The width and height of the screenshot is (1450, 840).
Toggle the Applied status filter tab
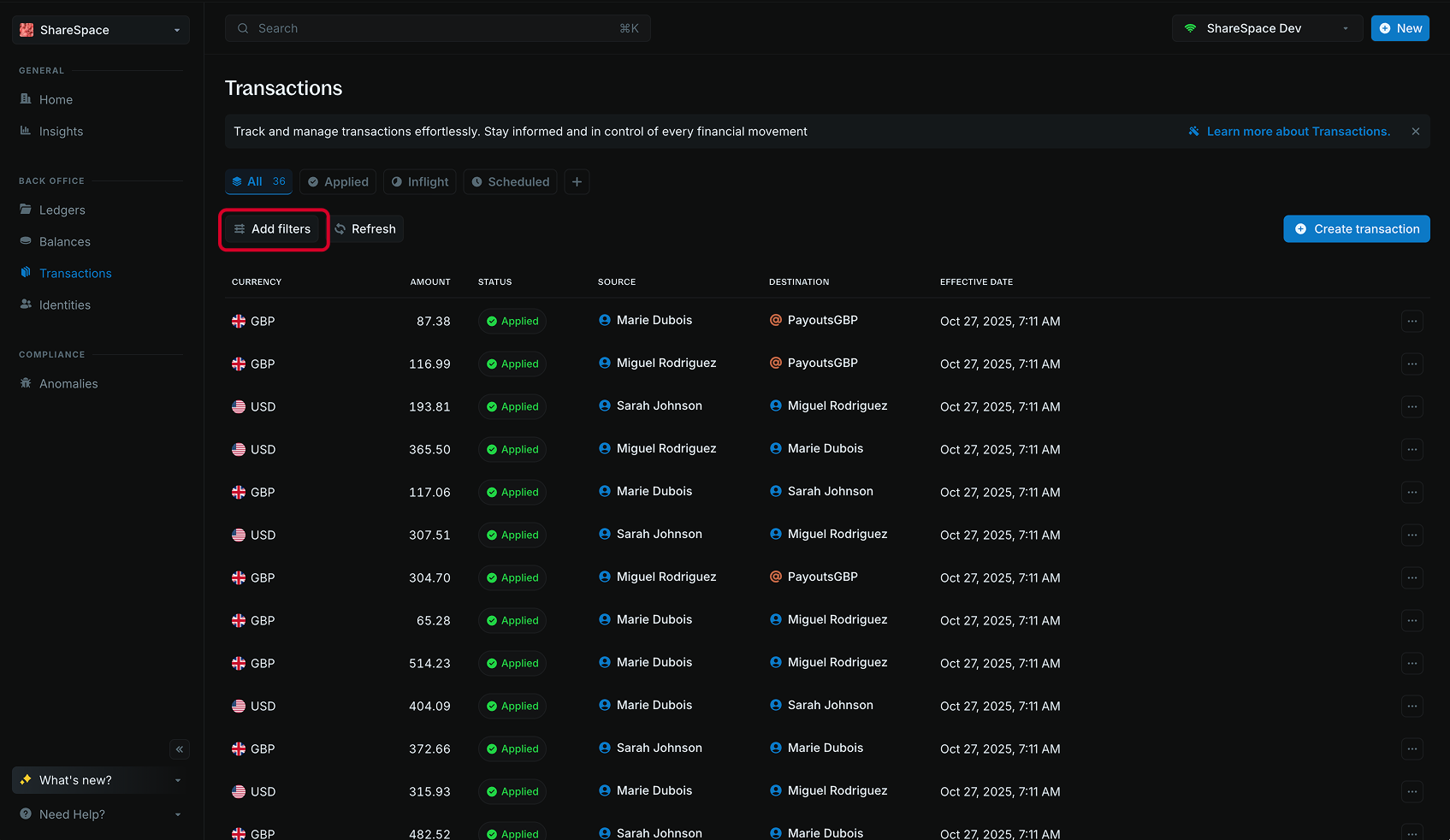point(337,181)
